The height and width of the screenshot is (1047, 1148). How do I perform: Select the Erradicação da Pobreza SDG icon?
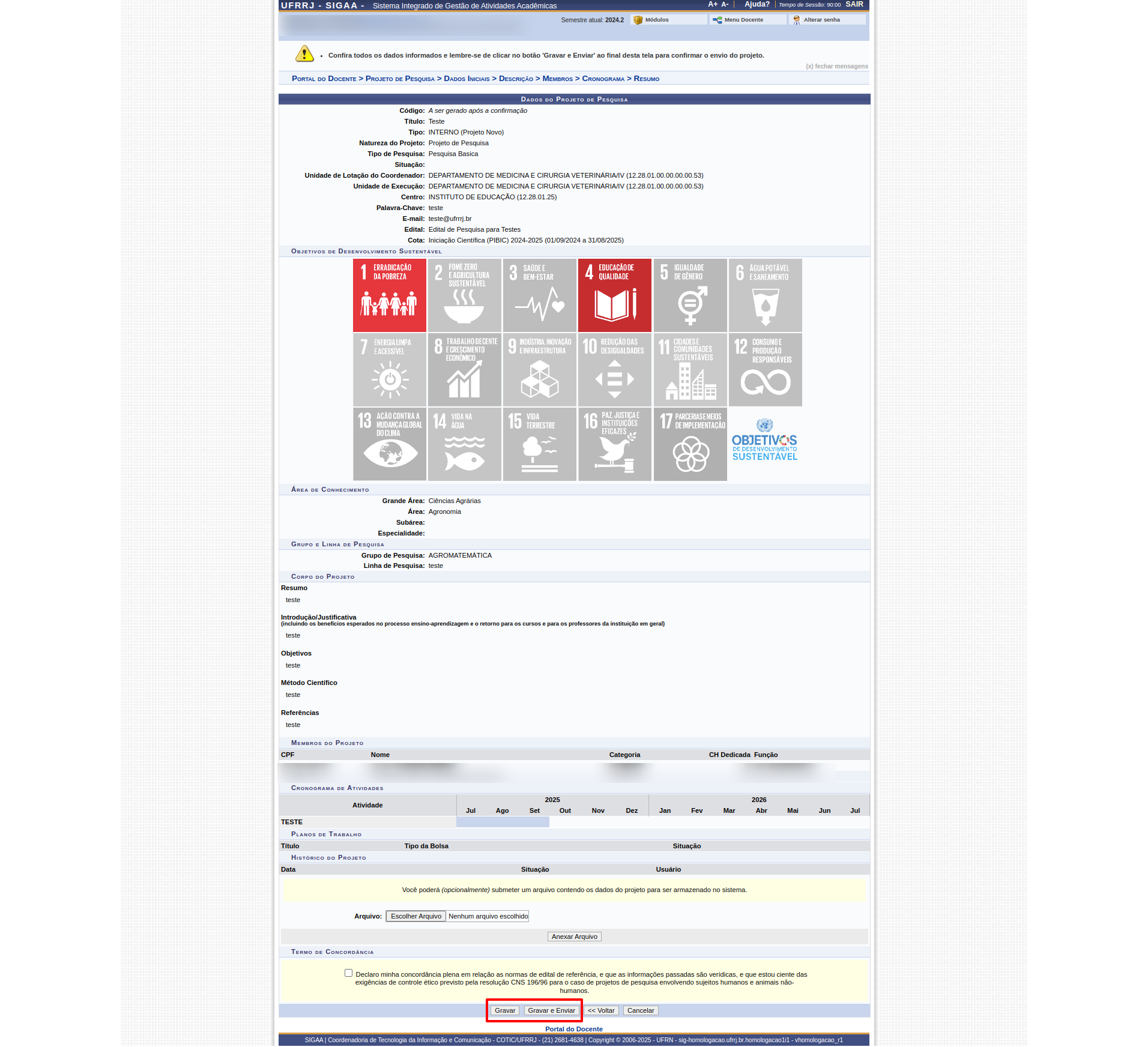click(389, 295)
